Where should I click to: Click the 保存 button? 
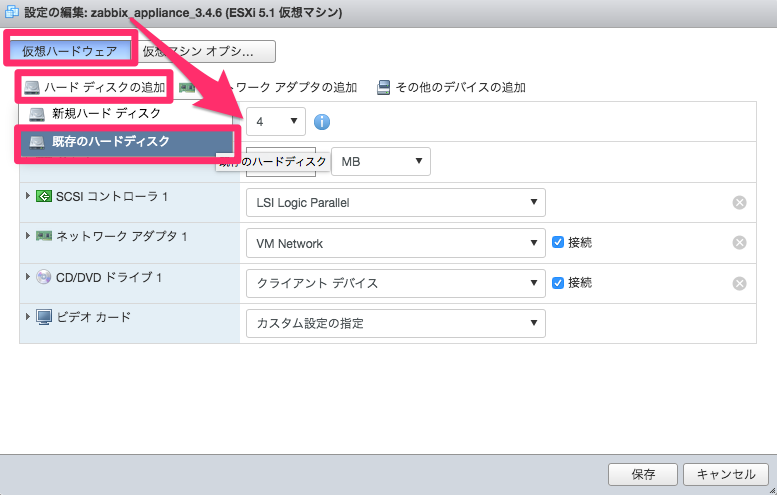(x=643, y=474)
